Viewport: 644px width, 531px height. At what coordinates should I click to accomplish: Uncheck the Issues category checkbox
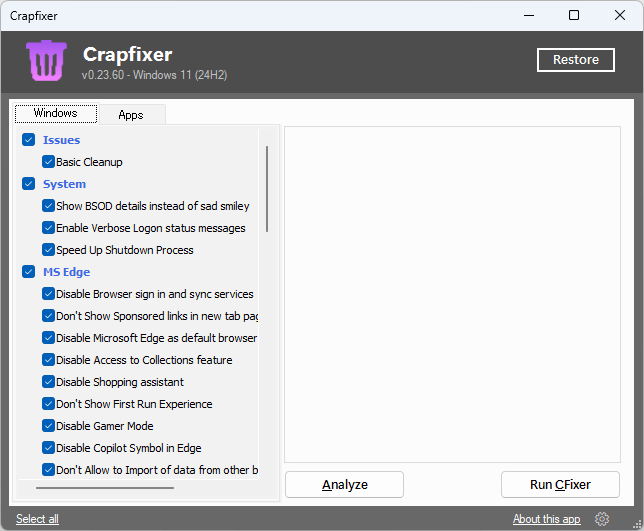click(28, 140)
